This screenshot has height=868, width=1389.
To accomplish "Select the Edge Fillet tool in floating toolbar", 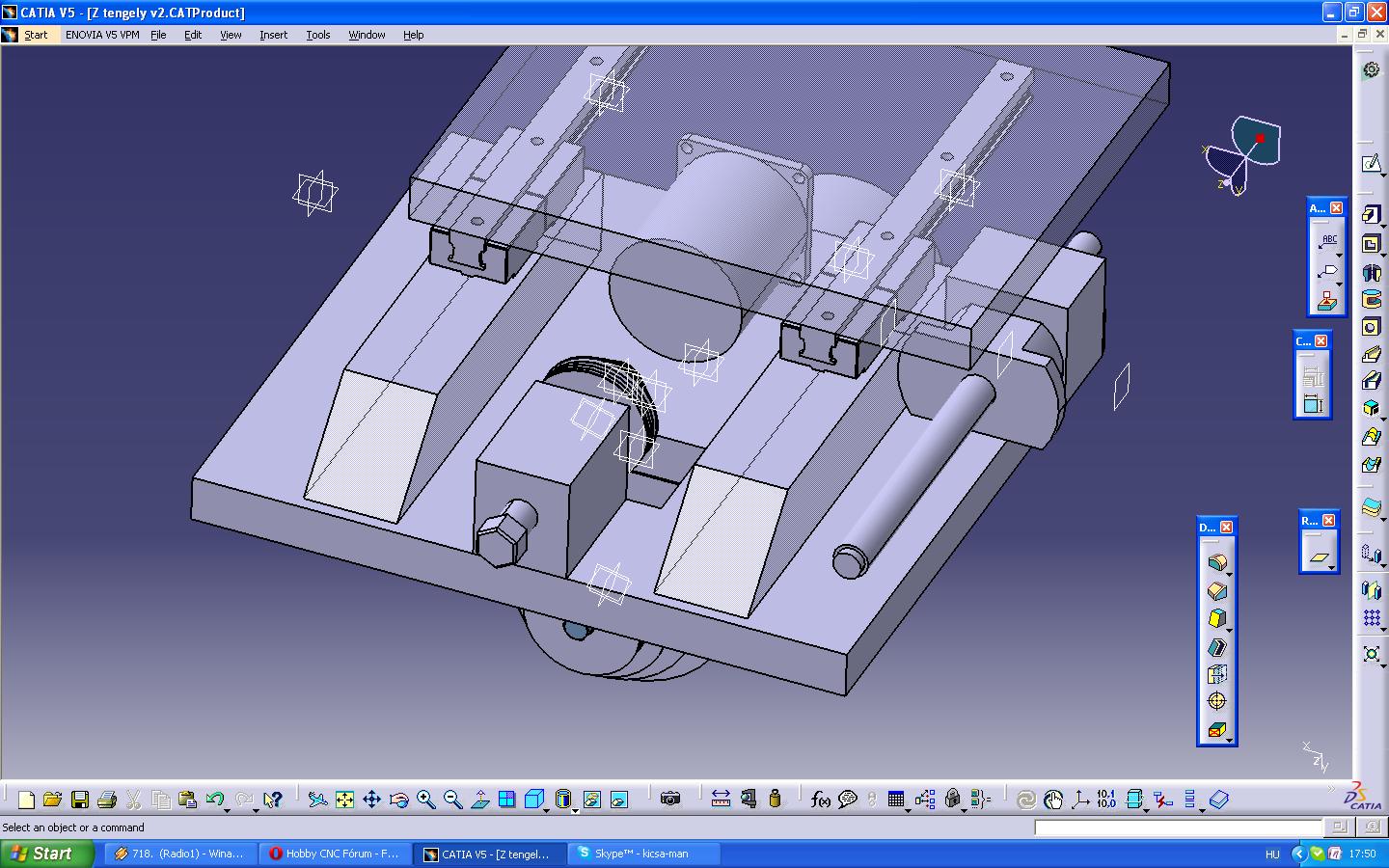I will (x=1216, y=563).
